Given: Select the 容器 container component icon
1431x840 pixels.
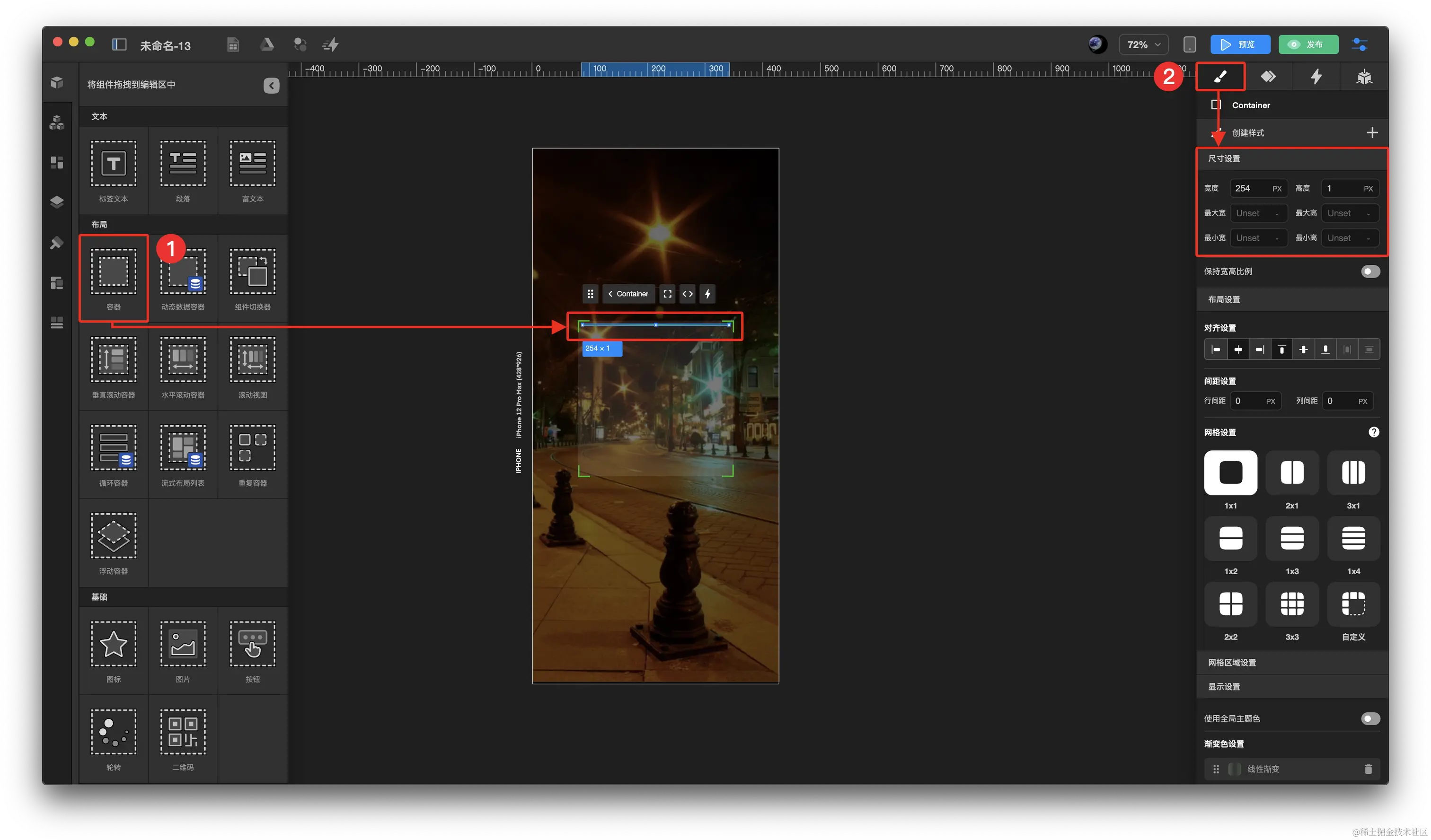Looking at the screenshot, I should tap(114, 272).
